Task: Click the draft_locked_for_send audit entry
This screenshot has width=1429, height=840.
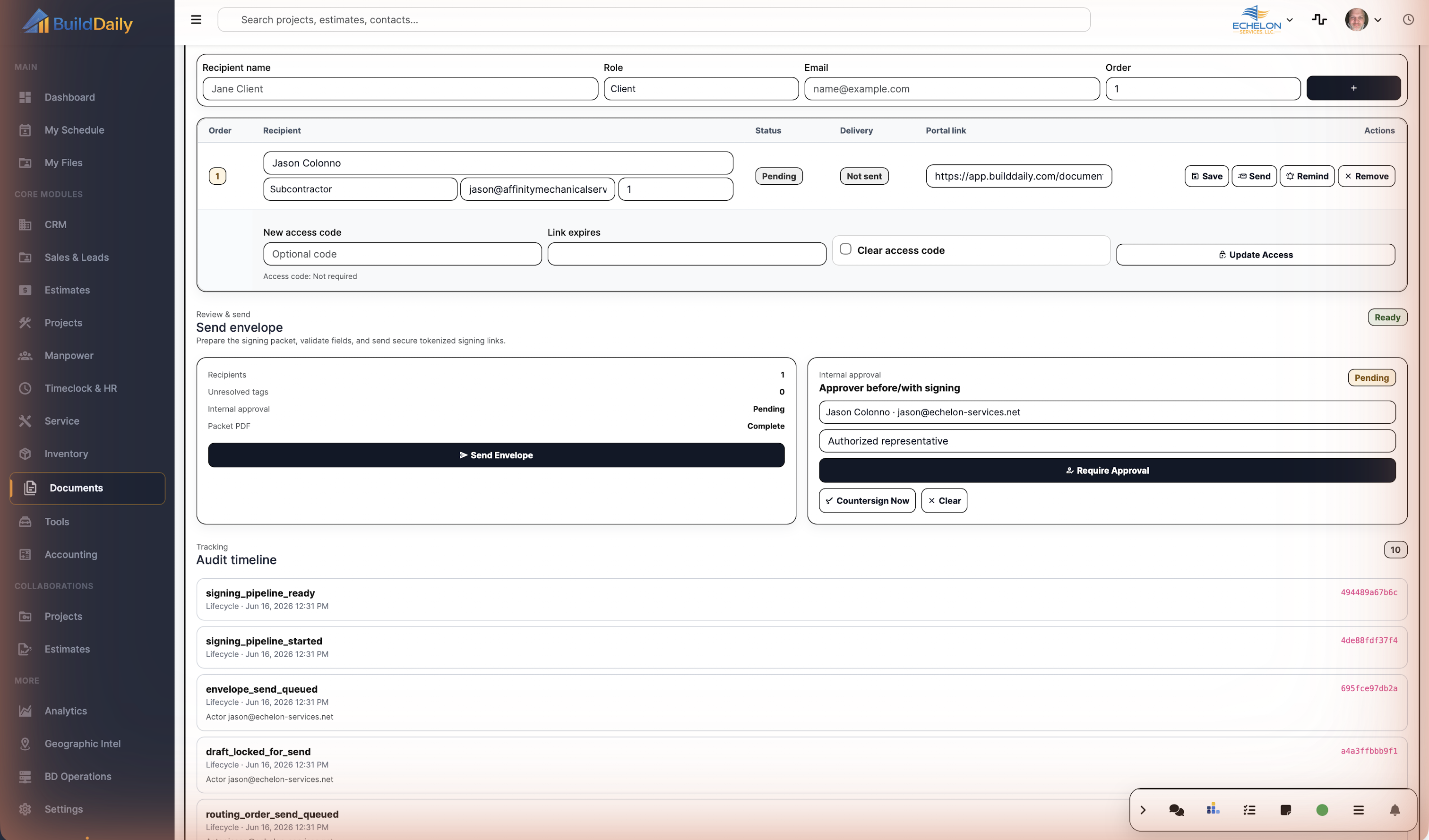Action: pyautogui.click(x=801, y=765)
